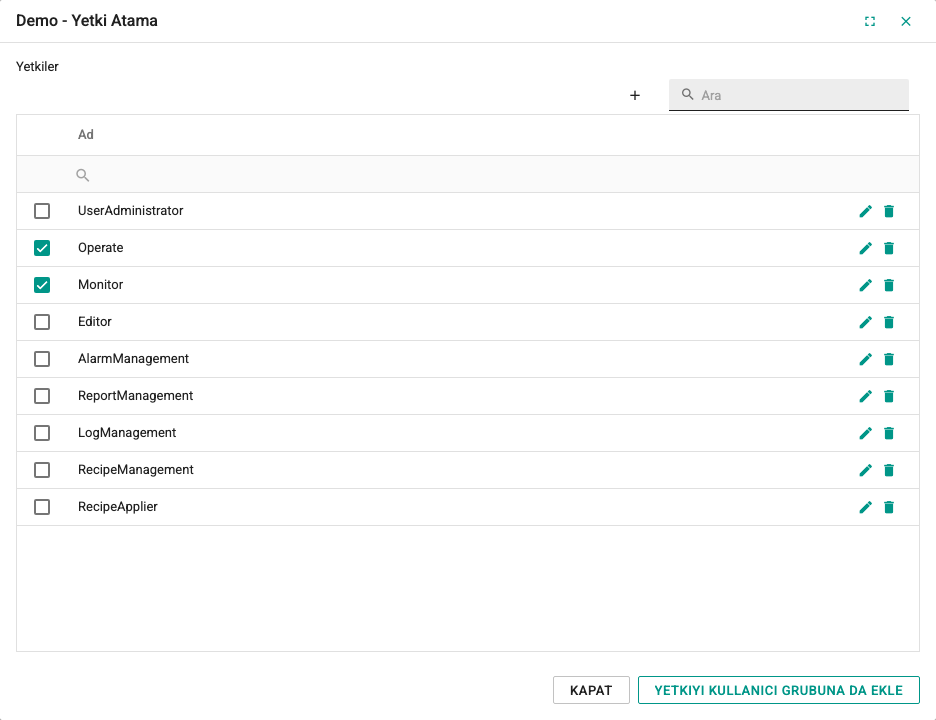Select the RecipeApplier row name

[118, 507]
